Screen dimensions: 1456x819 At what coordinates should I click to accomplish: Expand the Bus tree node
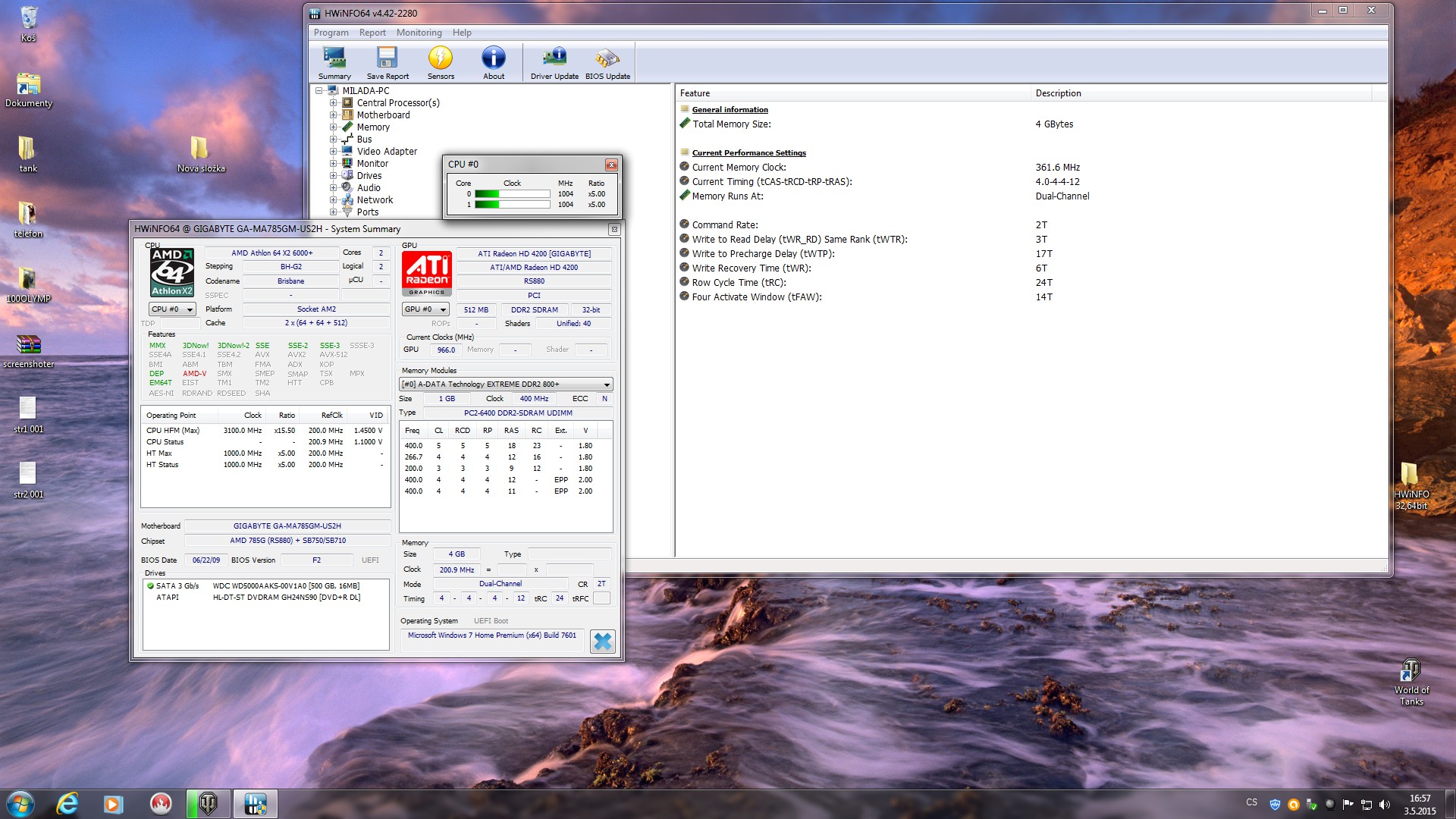click(333, 140)
